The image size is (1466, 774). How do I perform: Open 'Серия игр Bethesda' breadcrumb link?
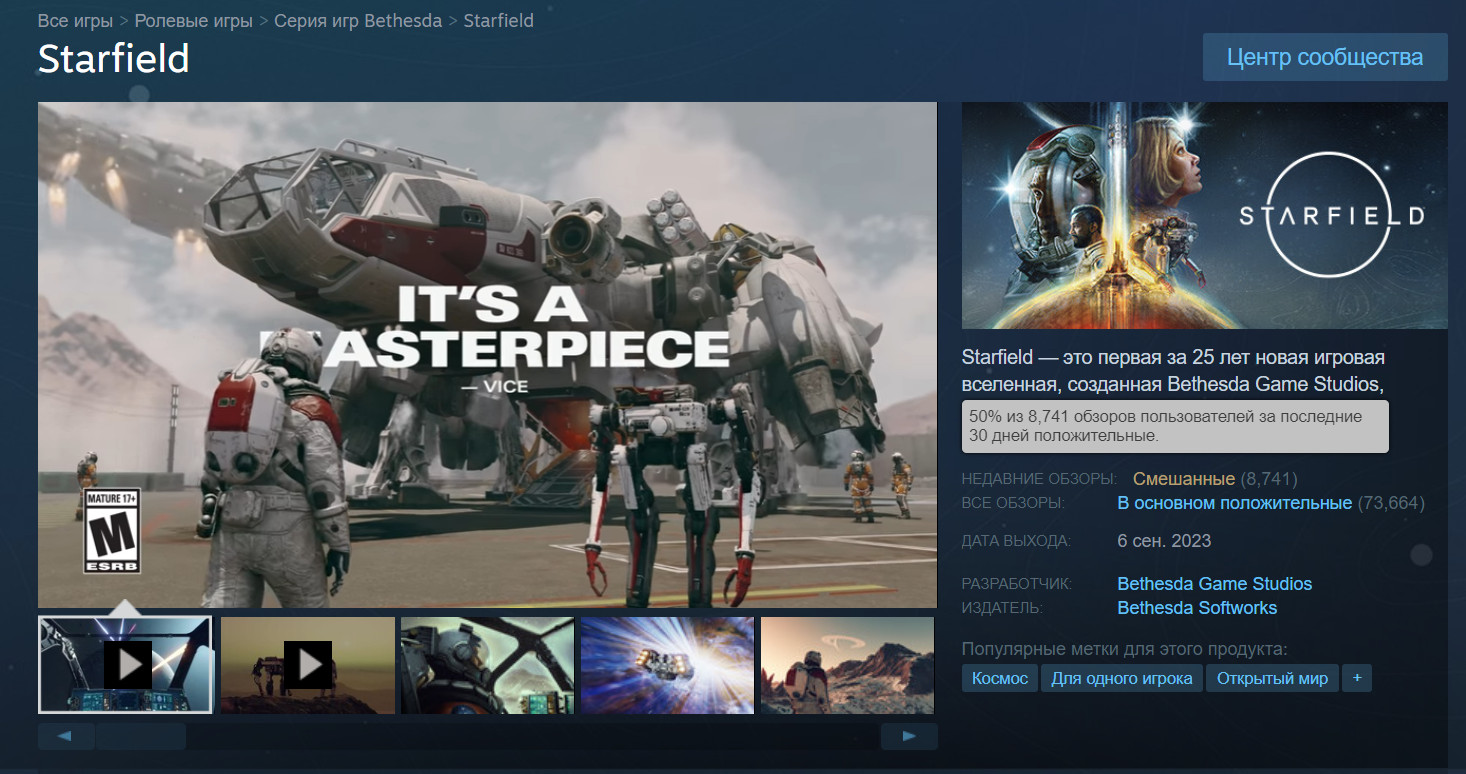(x=358, y=21)
